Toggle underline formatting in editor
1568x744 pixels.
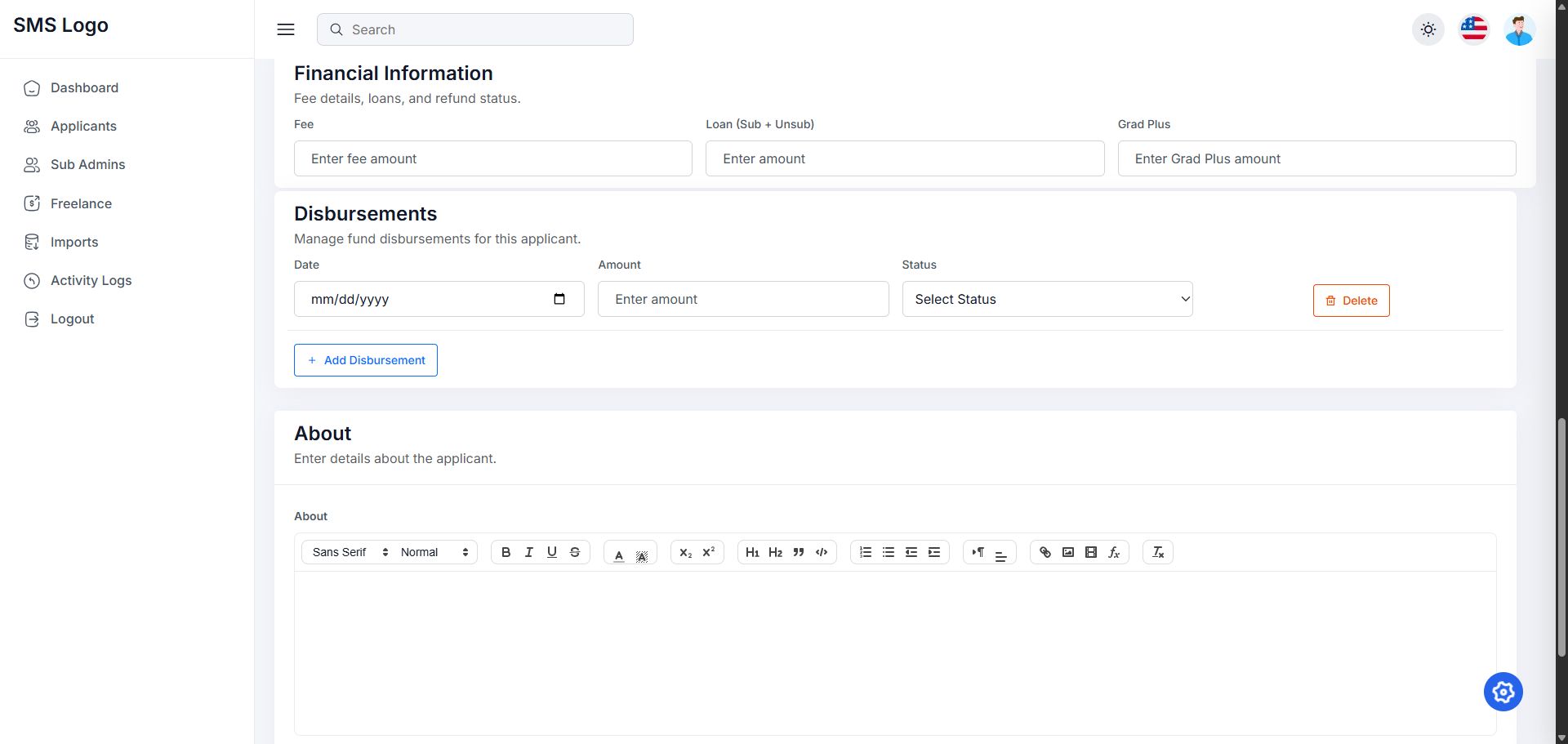[x=551, y=552]
